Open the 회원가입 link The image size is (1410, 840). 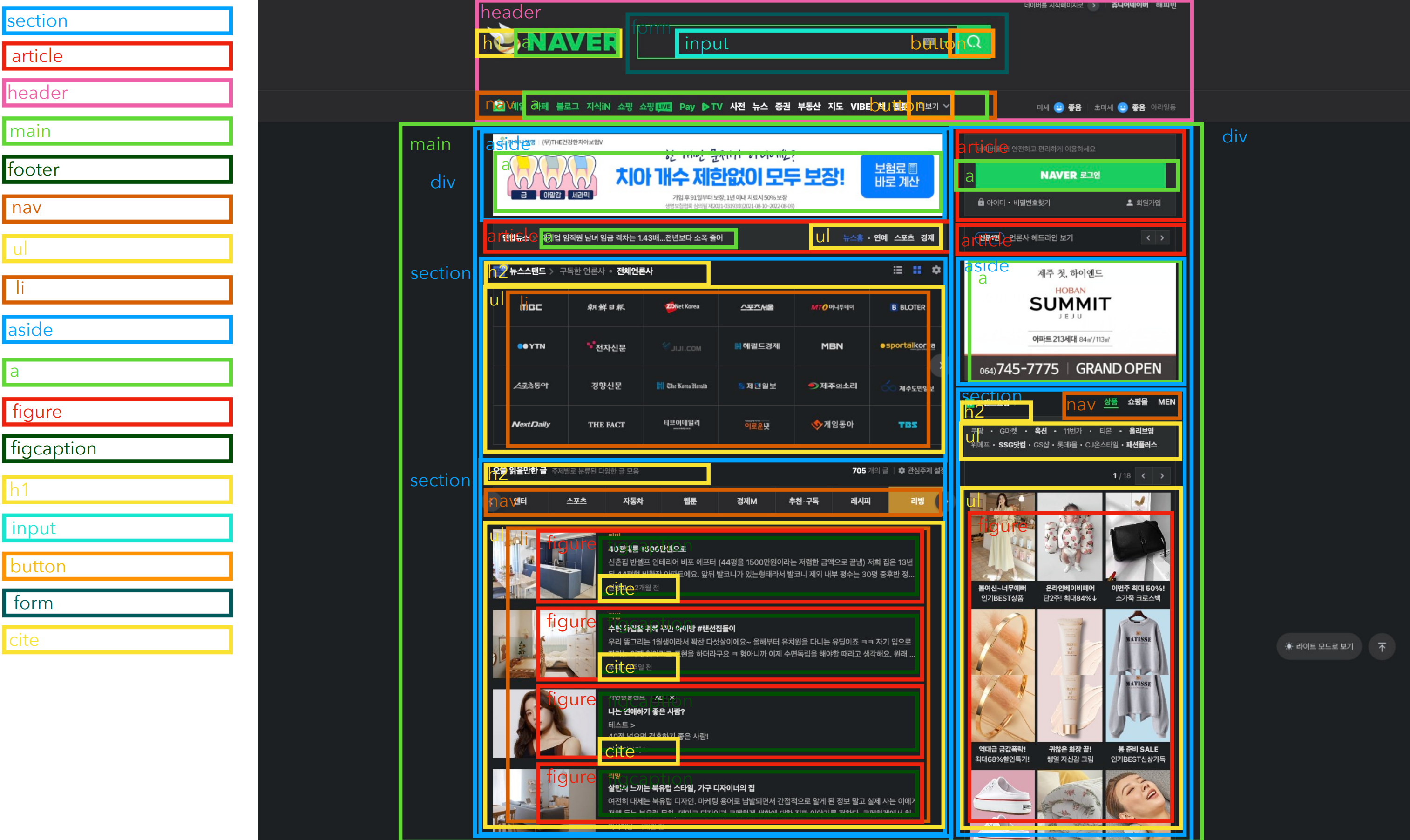pyautogui.click(x=1147, y=203)
